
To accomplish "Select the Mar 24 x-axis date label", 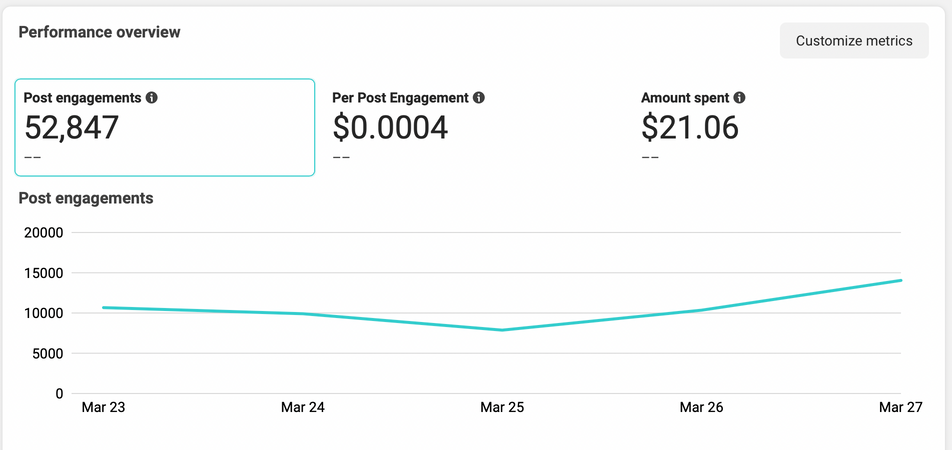I will [x=303, y=408].
